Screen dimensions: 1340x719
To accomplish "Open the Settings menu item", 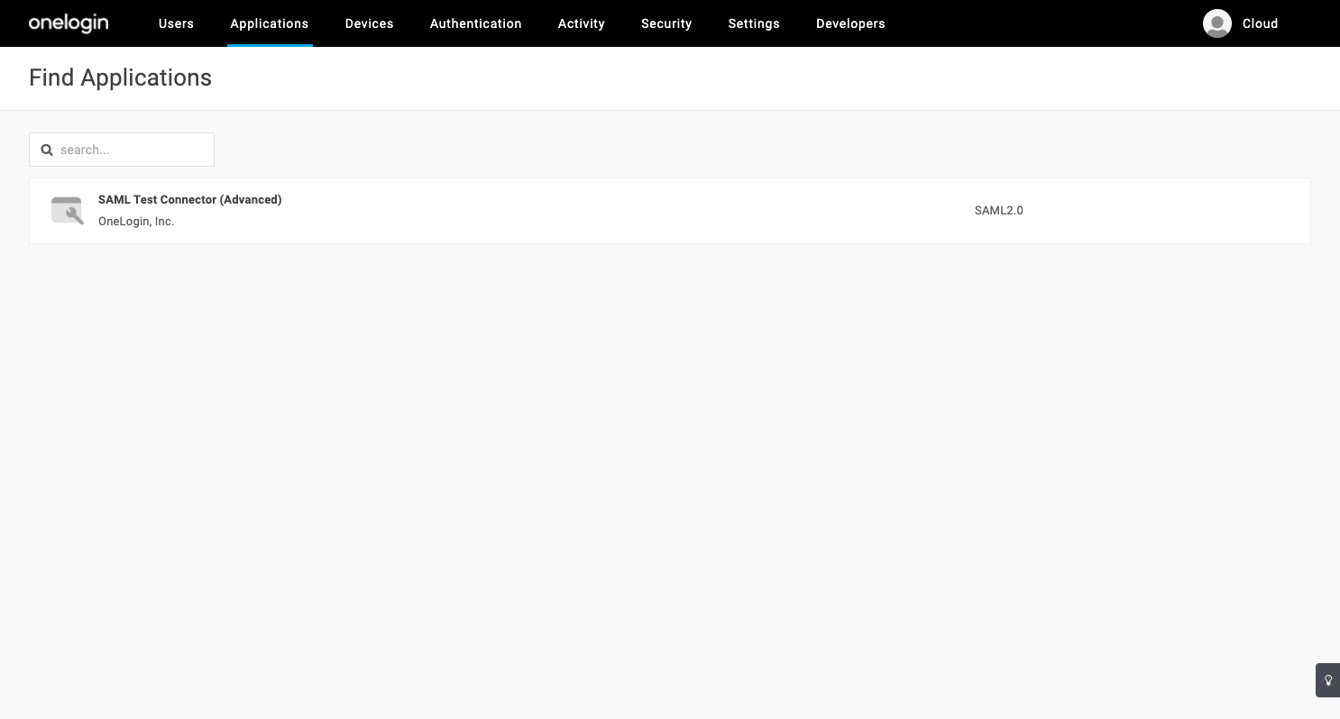I will click(x=753, y=23).
